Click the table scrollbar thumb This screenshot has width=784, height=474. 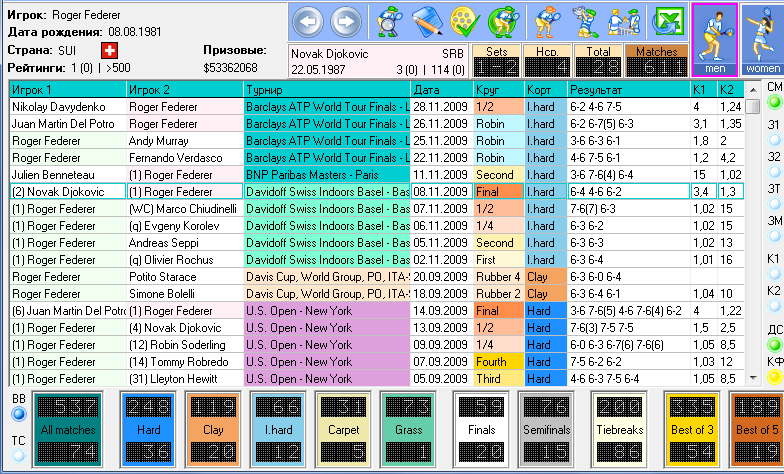point(752,106)
